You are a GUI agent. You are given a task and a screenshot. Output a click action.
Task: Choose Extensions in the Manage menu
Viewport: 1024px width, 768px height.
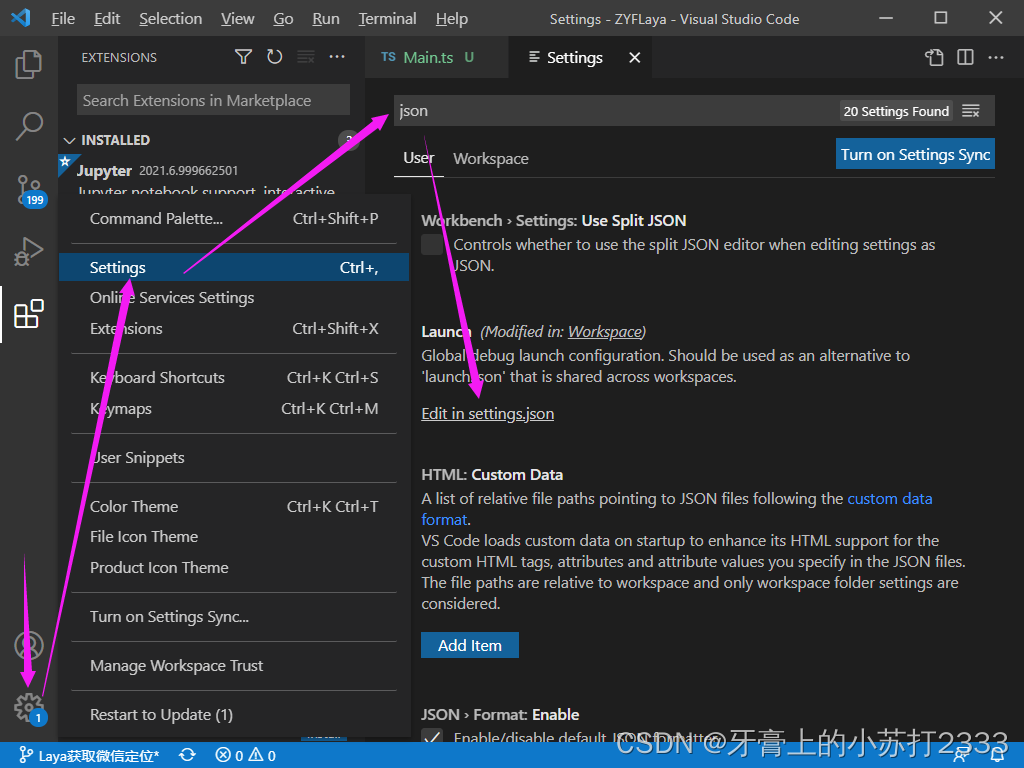coord(234,328)
